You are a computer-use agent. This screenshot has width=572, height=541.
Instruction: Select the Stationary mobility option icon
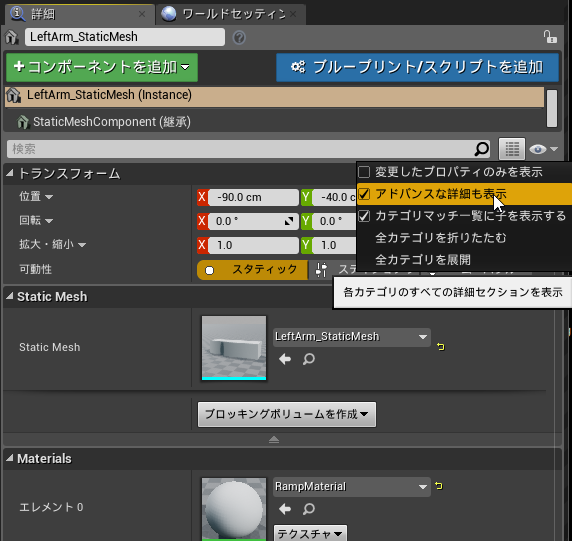pos(321,270)
